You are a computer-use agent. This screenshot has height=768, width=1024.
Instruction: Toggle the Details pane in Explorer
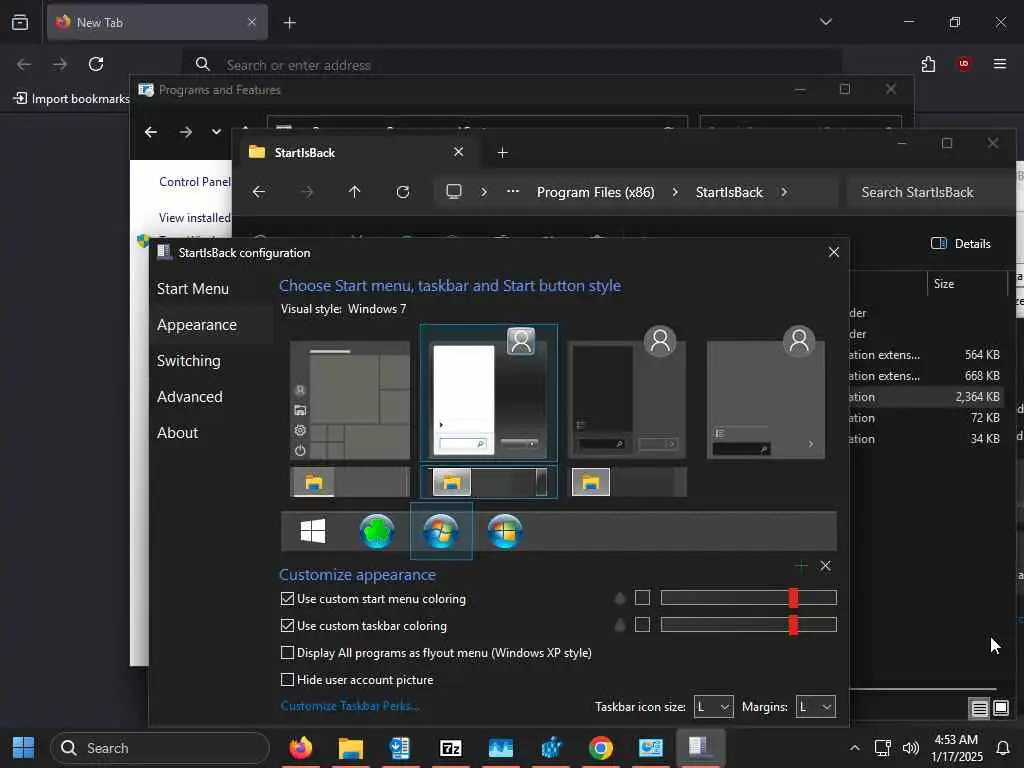961,244
